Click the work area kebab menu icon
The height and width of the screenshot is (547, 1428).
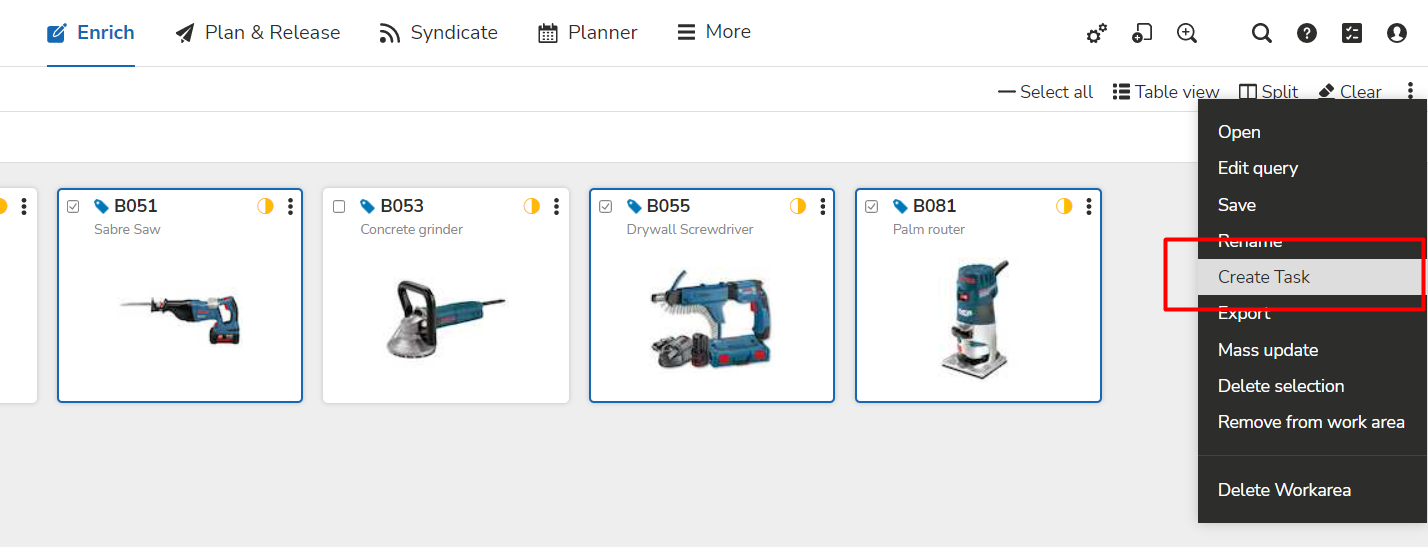click(x=1410, y=91)
